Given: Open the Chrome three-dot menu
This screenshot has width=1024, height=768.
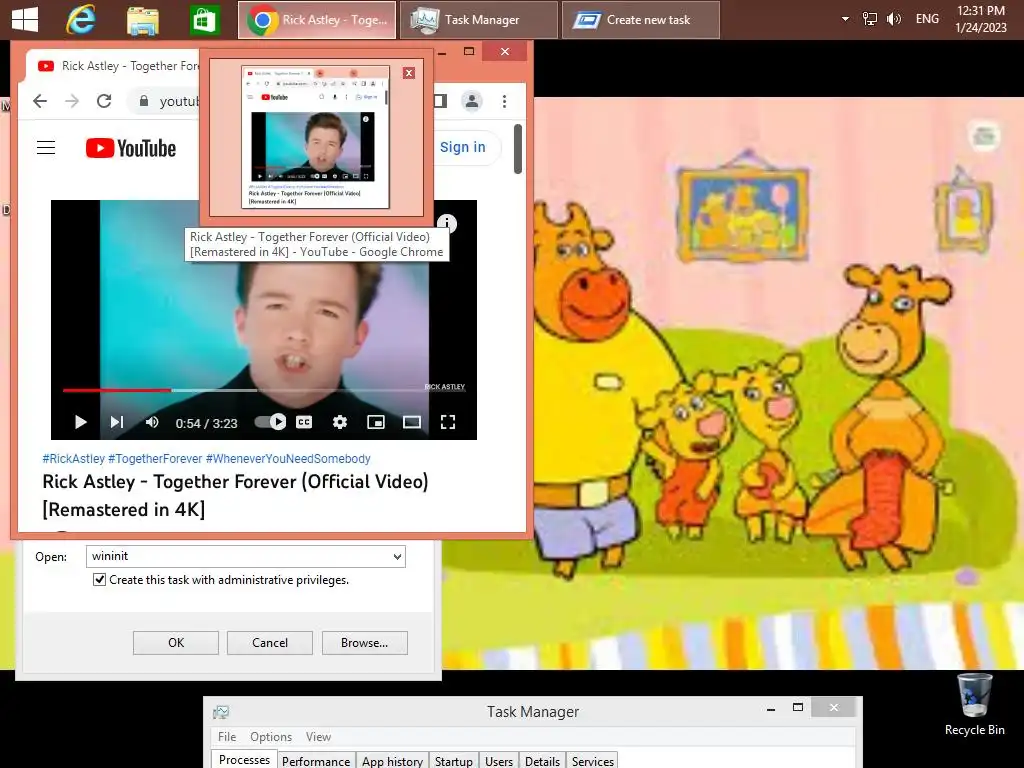Looking at the screenshot, I should pyautogui.click(x=504, y=101).
